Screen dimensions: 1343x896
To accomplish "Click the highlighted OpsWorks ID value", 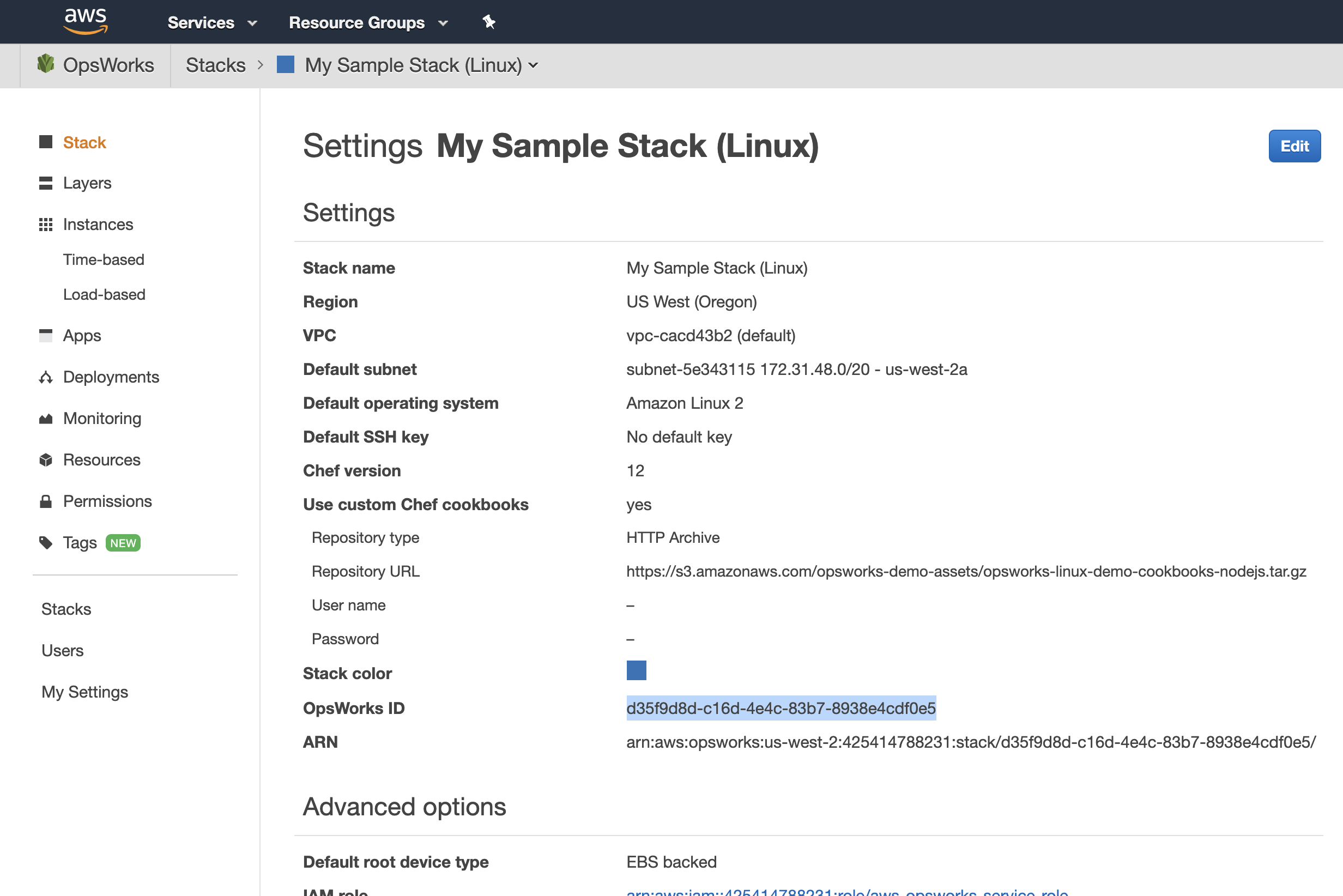I will [x=781, y=708].
